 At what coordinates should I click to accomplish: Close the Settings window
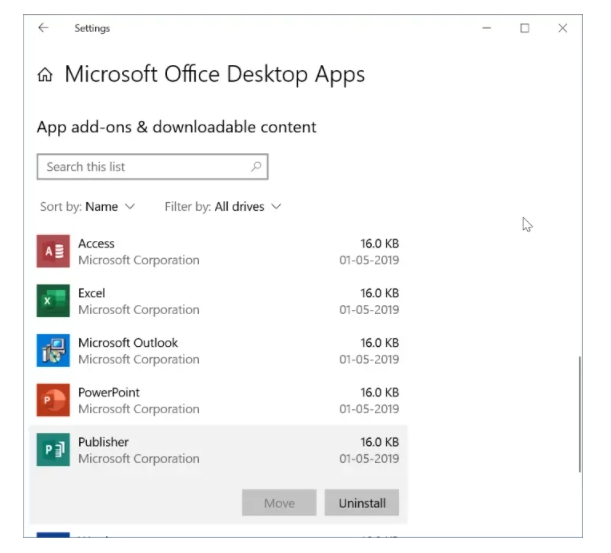coord(562,28)
